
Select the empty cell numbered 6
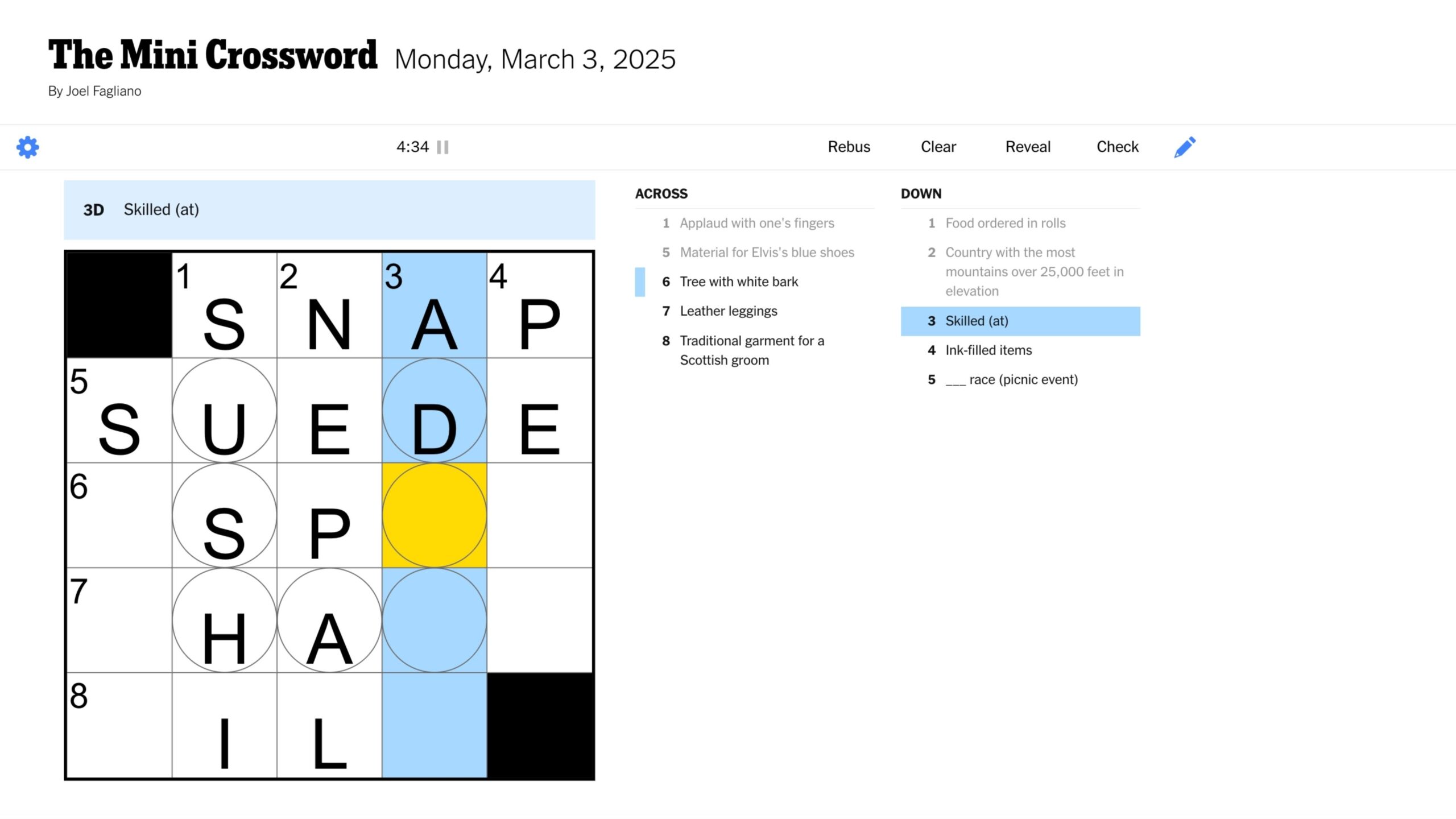pos(119,515)
